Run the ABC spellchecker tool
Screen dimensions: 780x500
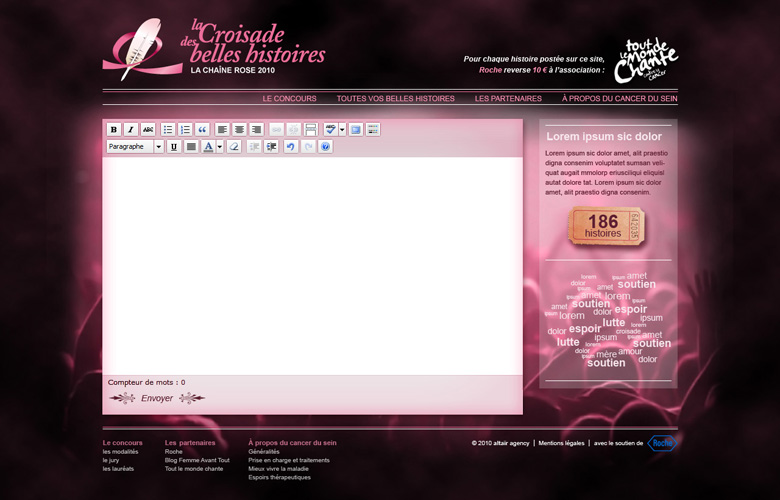point(331,129)
